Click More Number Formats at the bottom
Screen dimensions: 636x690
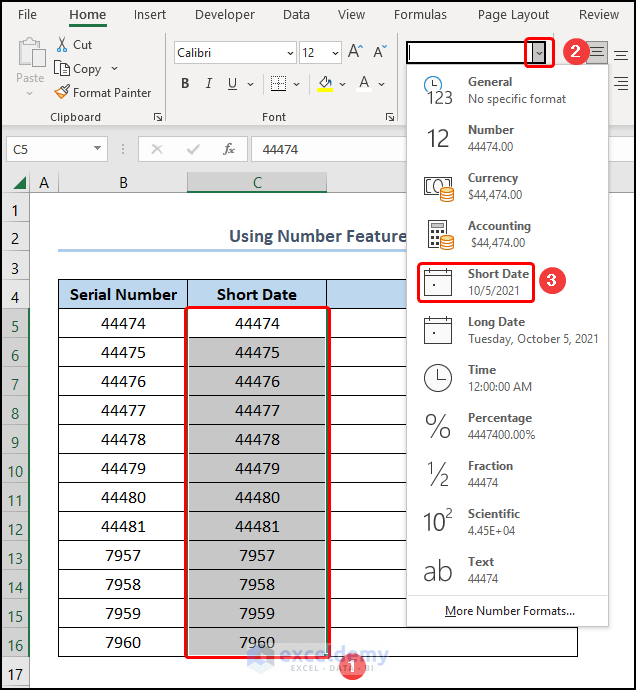coord(510,611)
